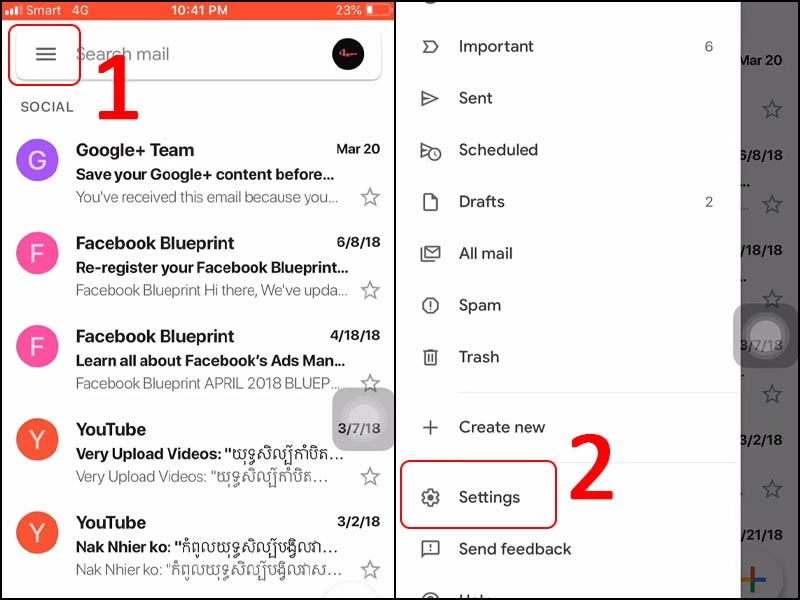The image size is (800, 600).
Task: Open the hamburger navigation menu
Action: click(46, 54)
